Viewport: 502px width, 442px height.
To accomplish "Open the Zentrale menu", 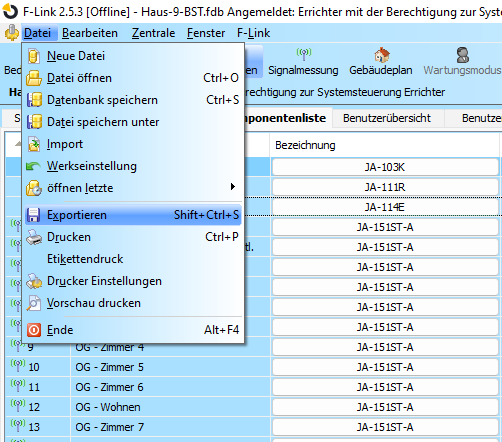I will click(x=153, y=33).
